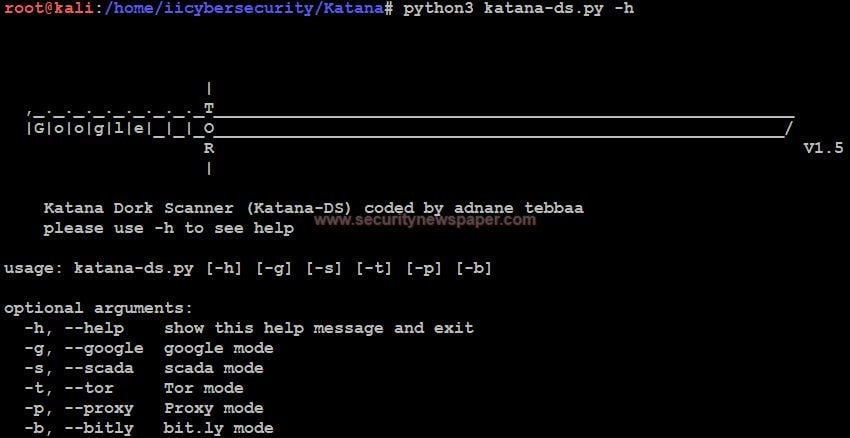Viewport: 850px width, 438px height.
Task: Click the python3 katana-ds.py -h command
Action: click(518, 9)
